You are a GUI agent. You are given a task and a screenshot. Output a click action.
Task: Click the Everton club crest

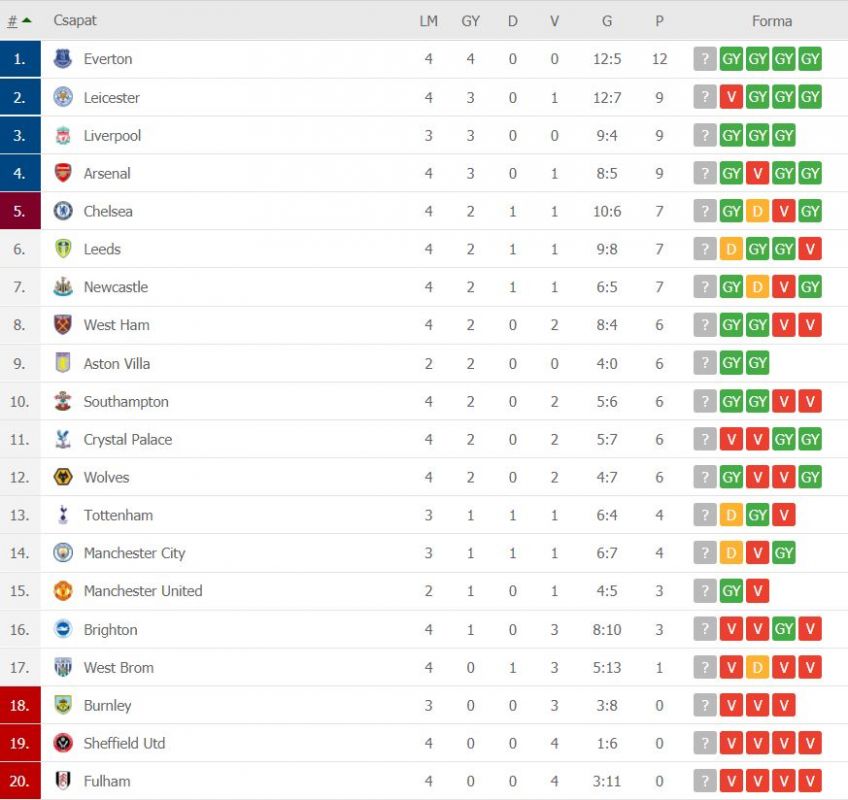[63, 58]
